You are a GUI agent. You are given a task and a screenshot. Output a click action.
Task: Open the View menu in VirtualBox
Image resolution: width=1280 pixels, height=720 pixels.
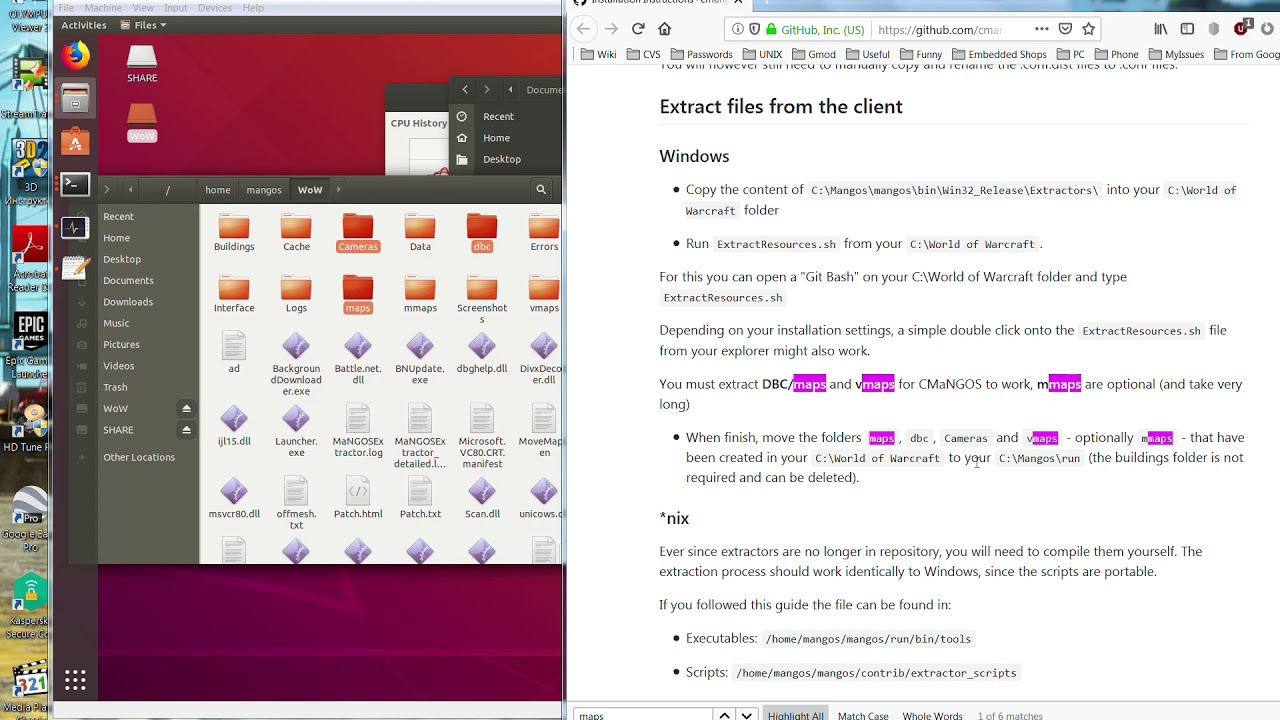[143, 8]
